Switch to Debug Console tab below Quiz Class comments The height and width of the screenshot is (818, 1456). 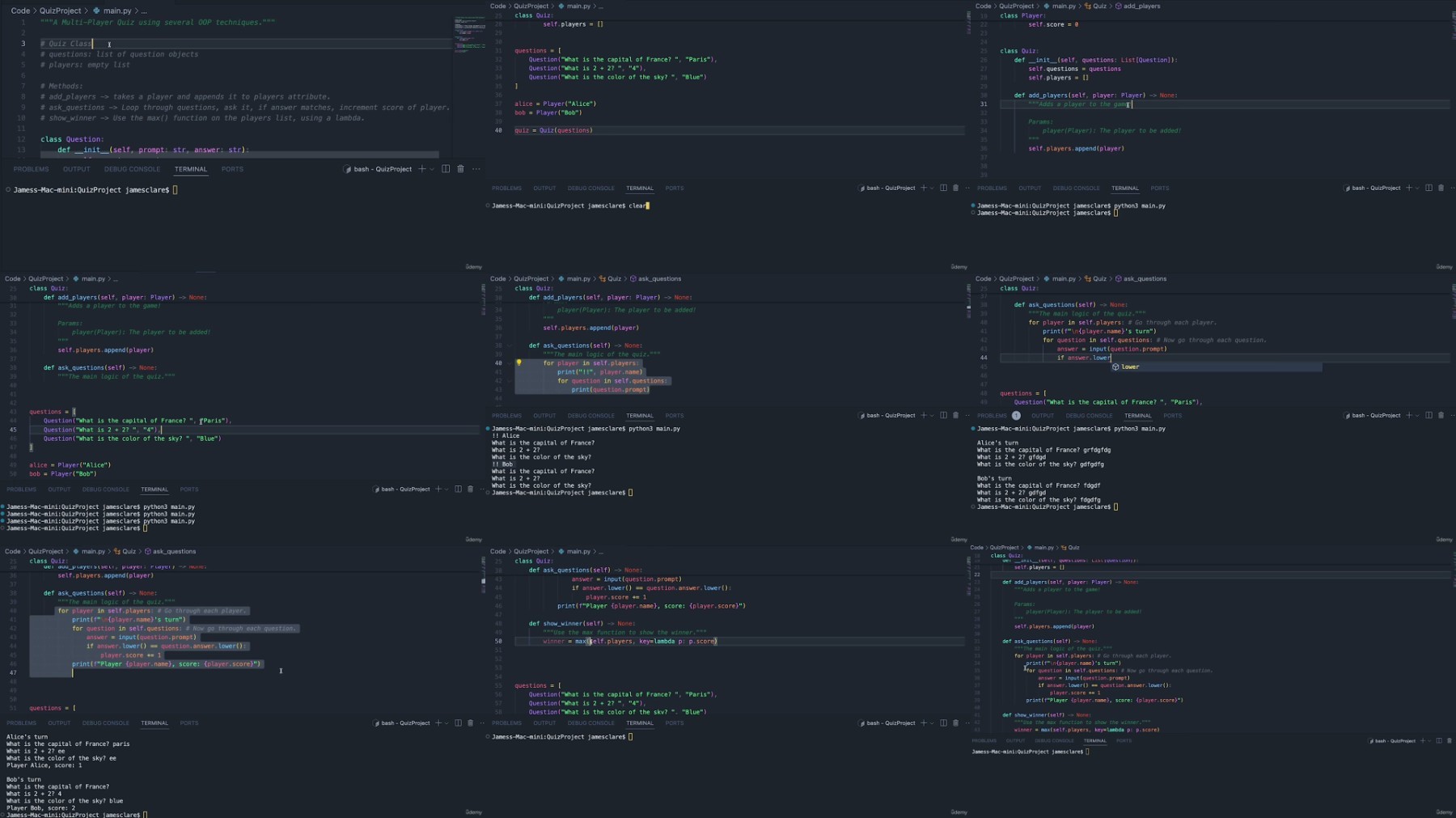point(132,169)
